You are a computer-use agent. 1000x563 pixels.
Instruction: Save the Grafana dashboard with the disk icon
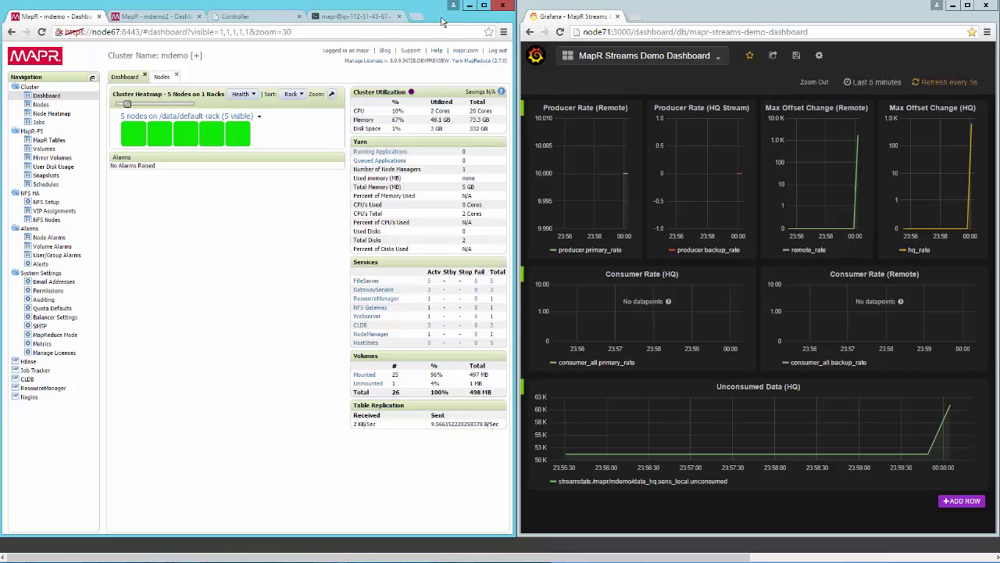tap(796, 55)
